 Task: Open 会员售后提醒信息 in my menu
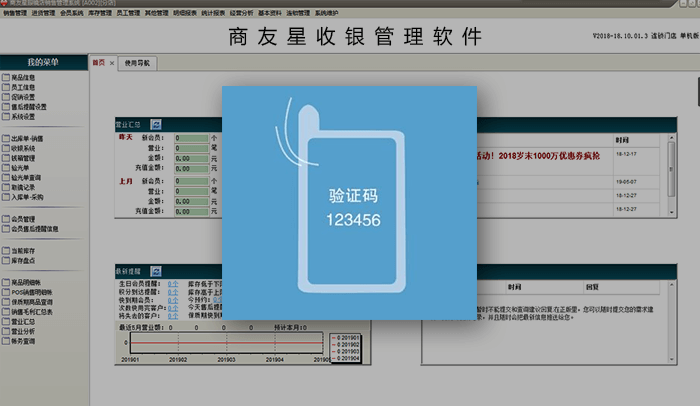(x=30, y=229)
